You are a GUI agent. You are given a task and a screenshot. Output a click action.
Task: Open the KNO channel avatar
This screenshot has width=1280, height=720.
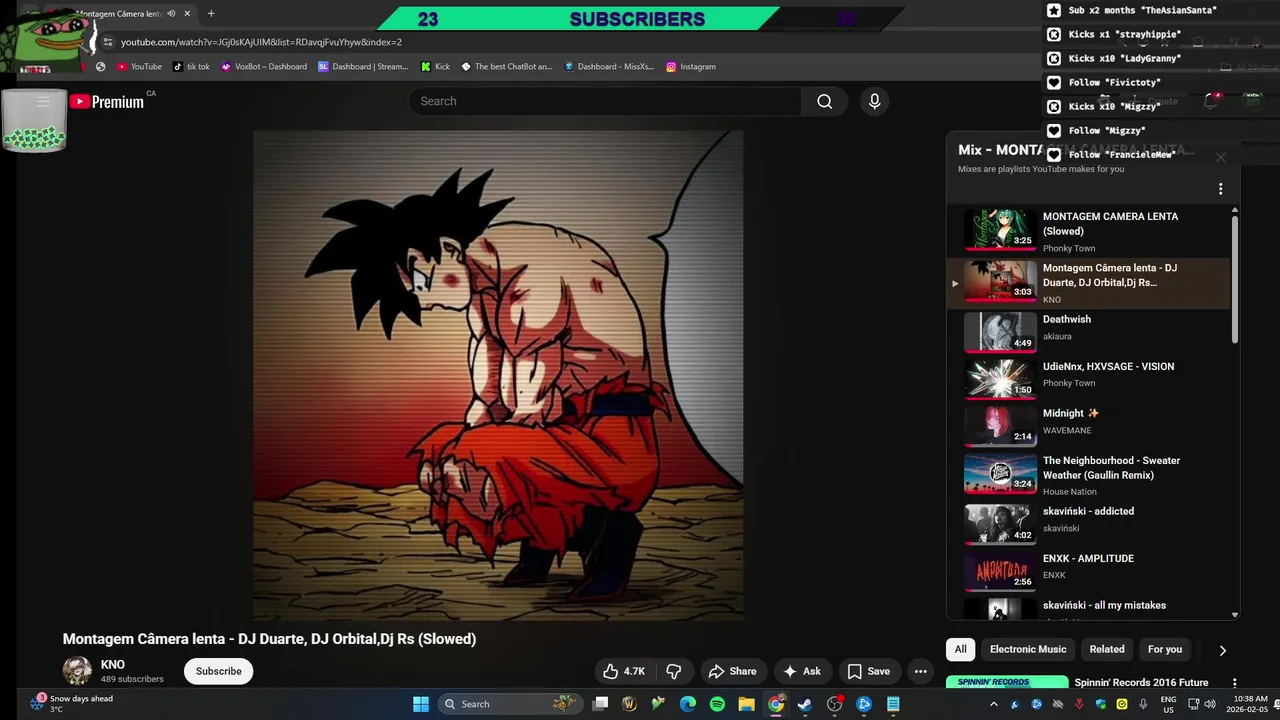77,671
